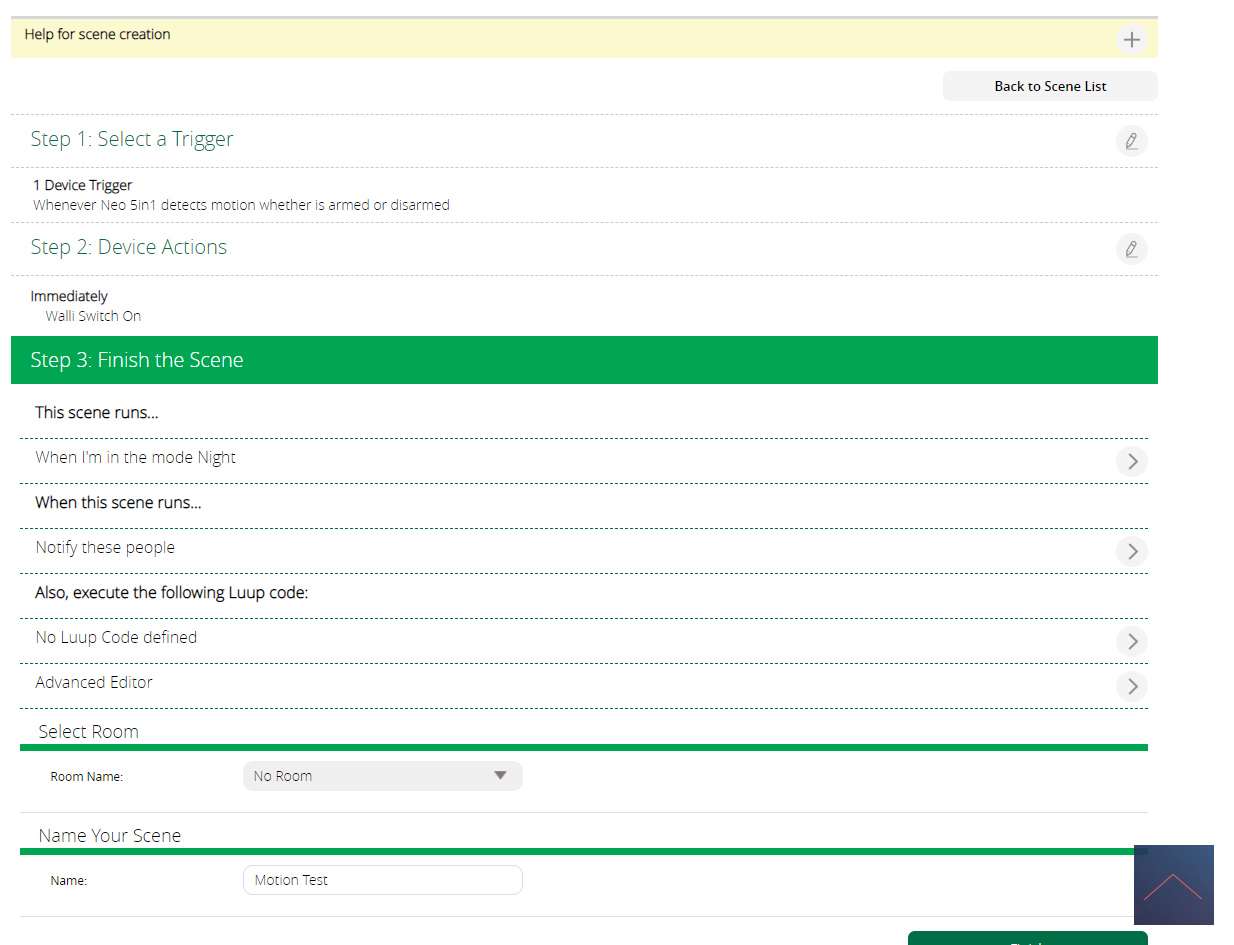Expand the Step 1: Select a Trigger section
This screenshot has height=945, width=1234.
132,139
